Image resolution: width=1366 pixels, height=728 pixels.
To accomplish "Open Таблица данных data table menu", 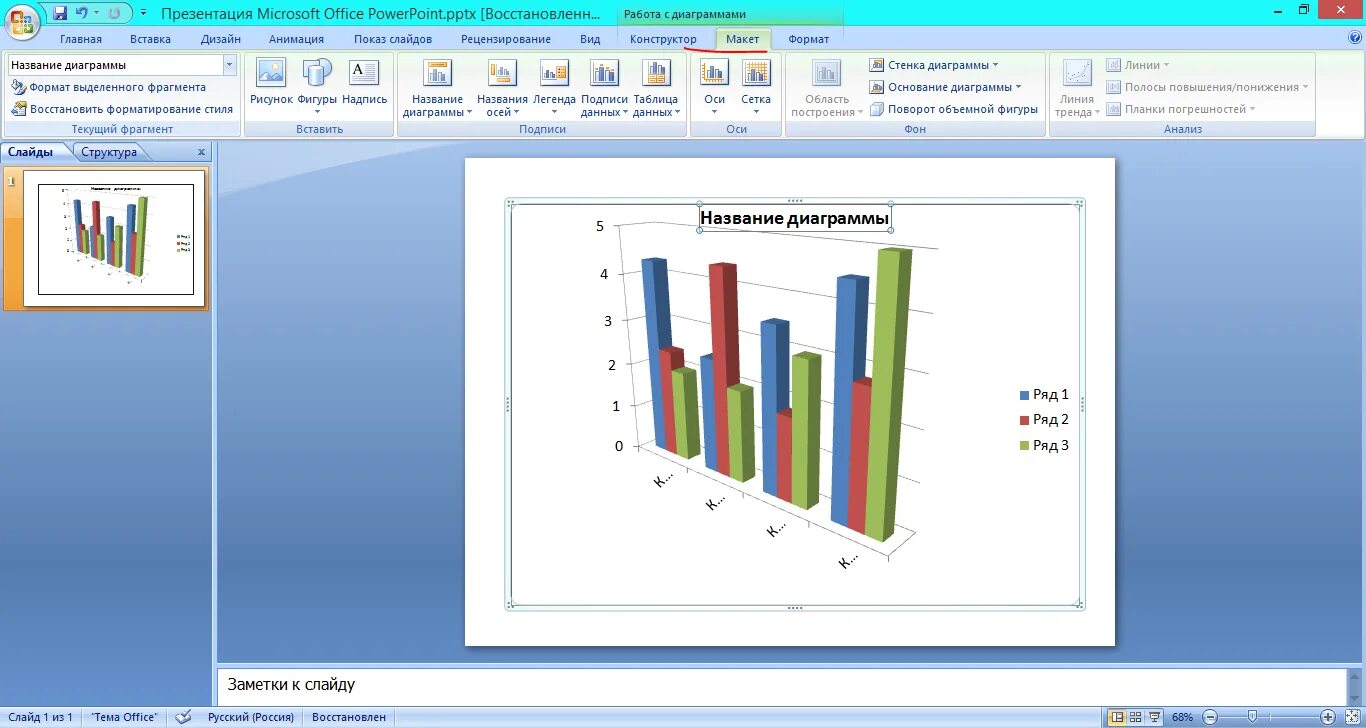I will pyautogui.click(x=656, y=88).
